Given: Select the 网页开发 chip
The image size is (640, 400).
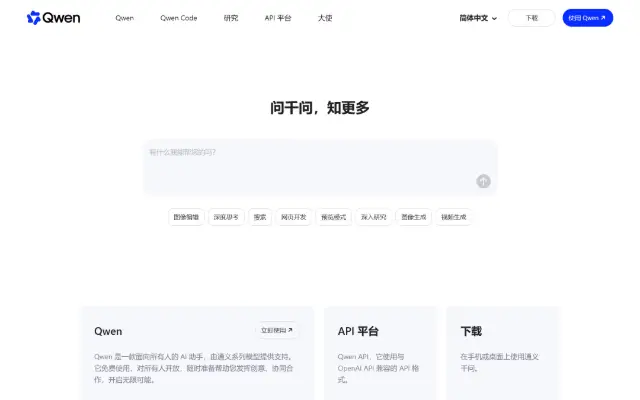Looking at the screenshot, I should point(293,217).
